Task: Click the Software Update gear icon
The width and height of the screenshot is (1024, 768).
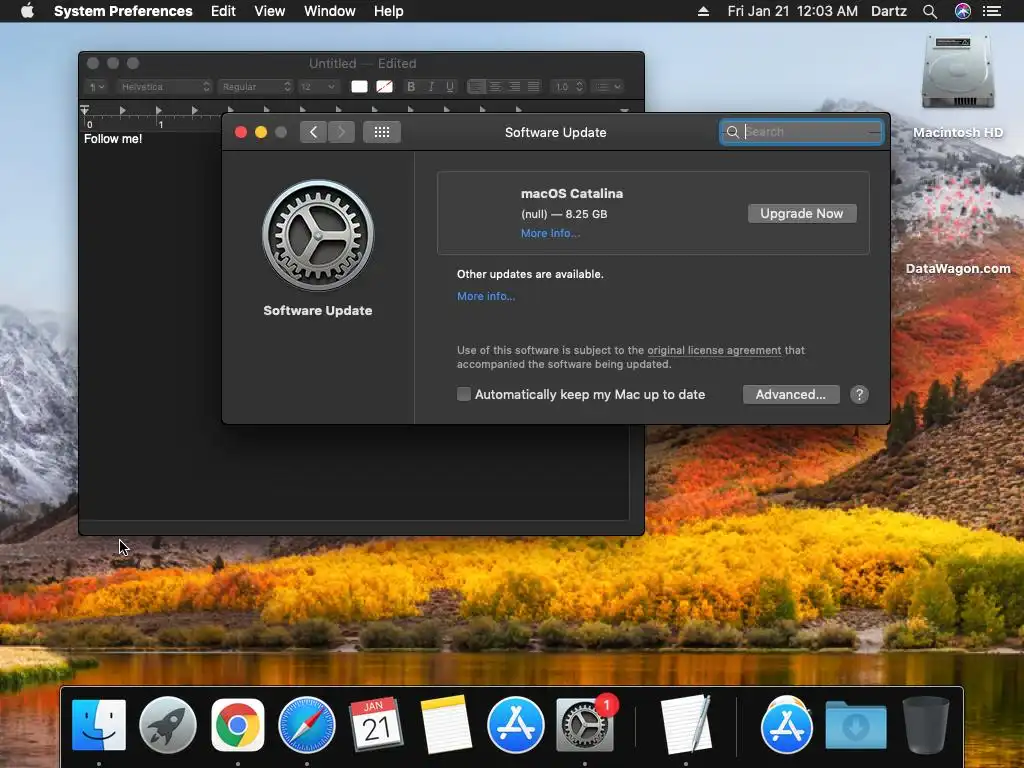Action: [318, 236]
